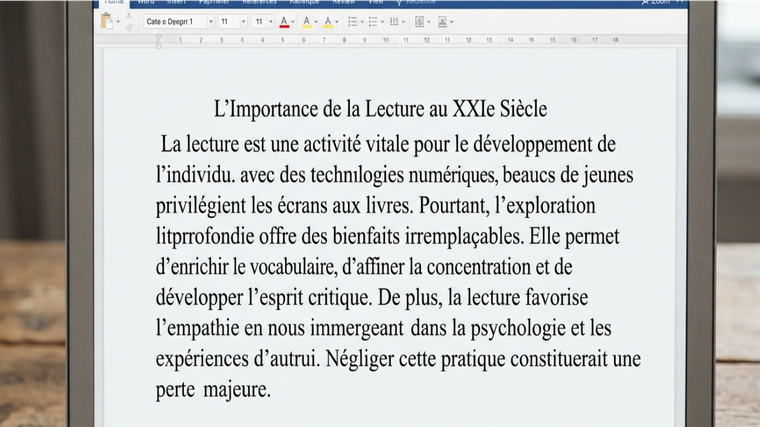760x427 pixels.
Task: Open the Insert ribbon tab
Action: pos(176,2)
